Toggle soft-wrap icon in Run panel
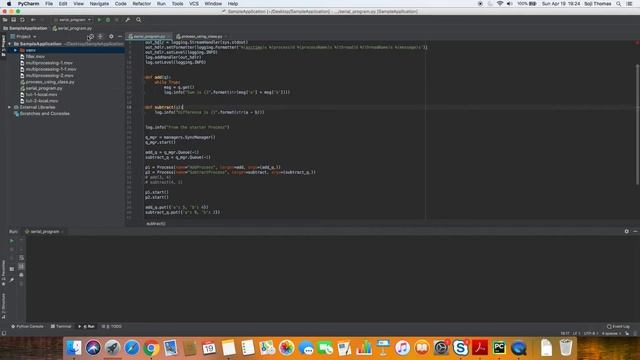 [x=21, y=258]
